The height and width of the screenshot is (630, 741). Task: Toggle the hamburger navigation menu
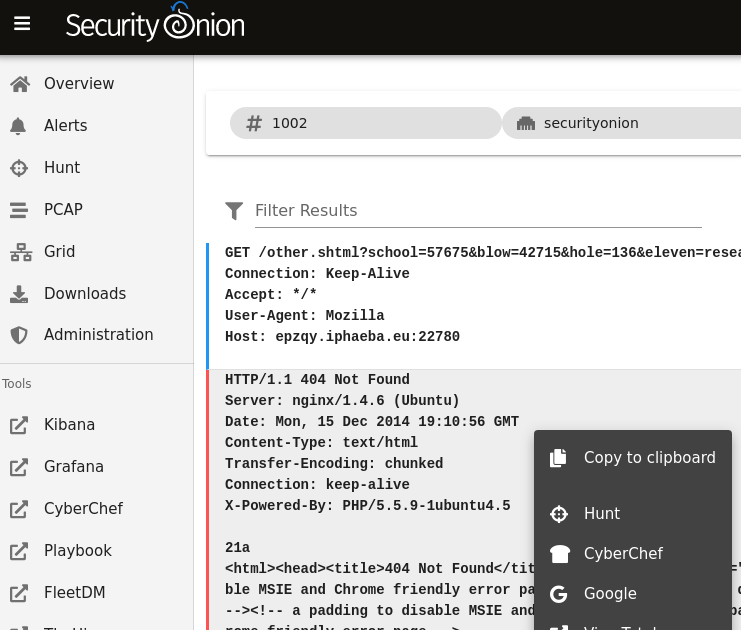click(22, 23)
